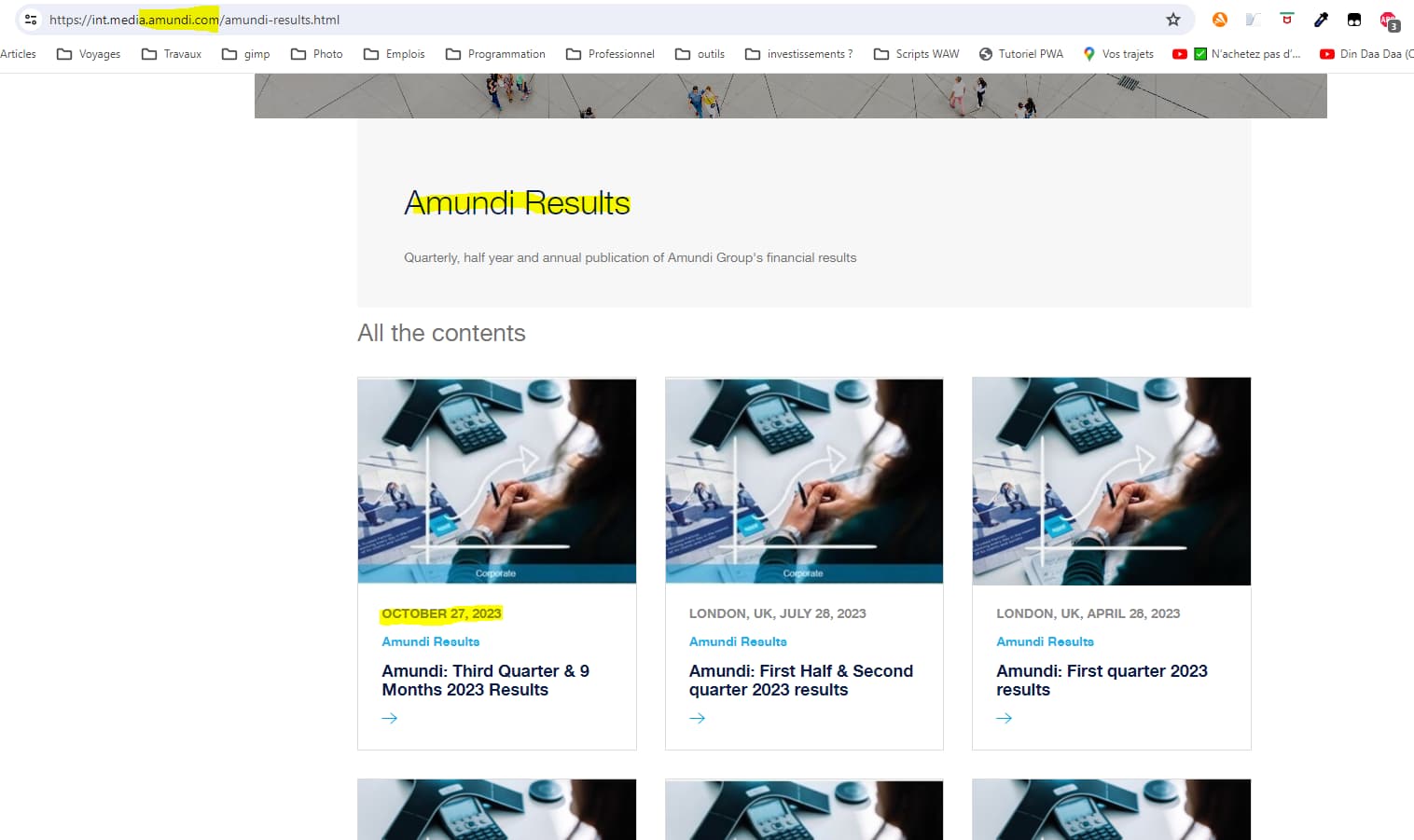This screenshot has height=840, width=1414.
Task: Open the gimp bookmarks folder
Action: pos(246,54)
